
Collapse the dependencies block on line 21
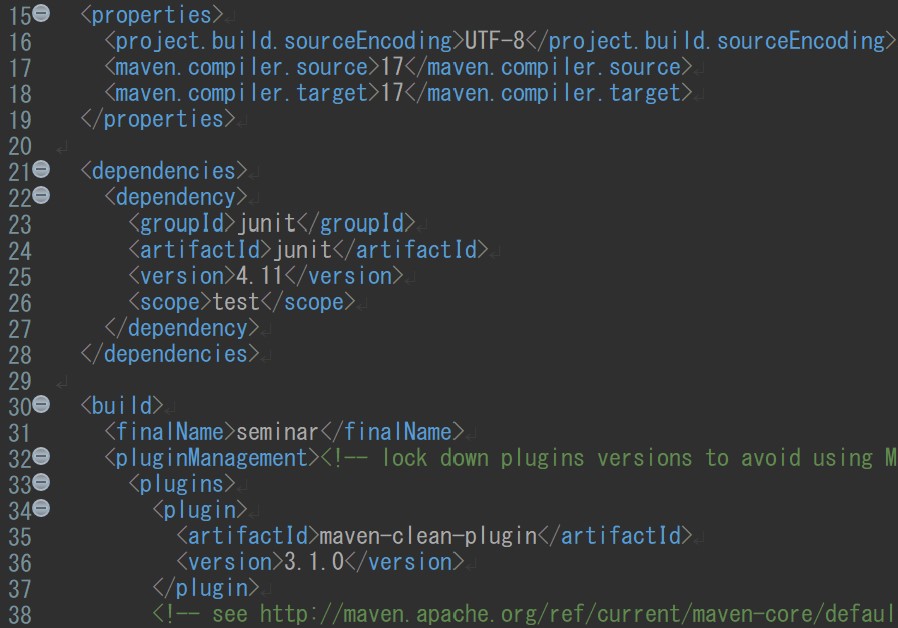41,169
